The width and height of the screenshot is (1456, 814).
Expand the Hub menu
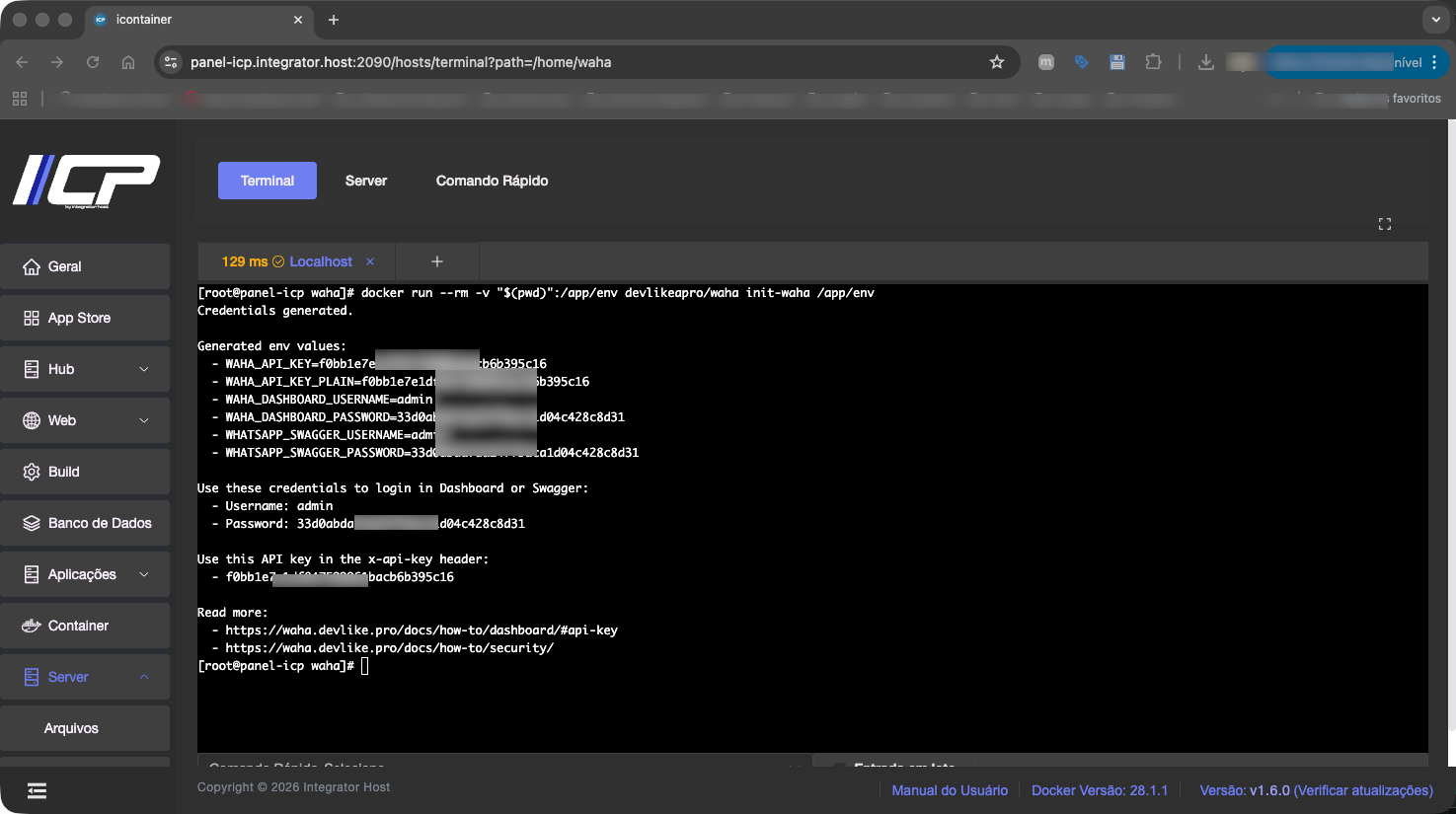pos(84,369)
